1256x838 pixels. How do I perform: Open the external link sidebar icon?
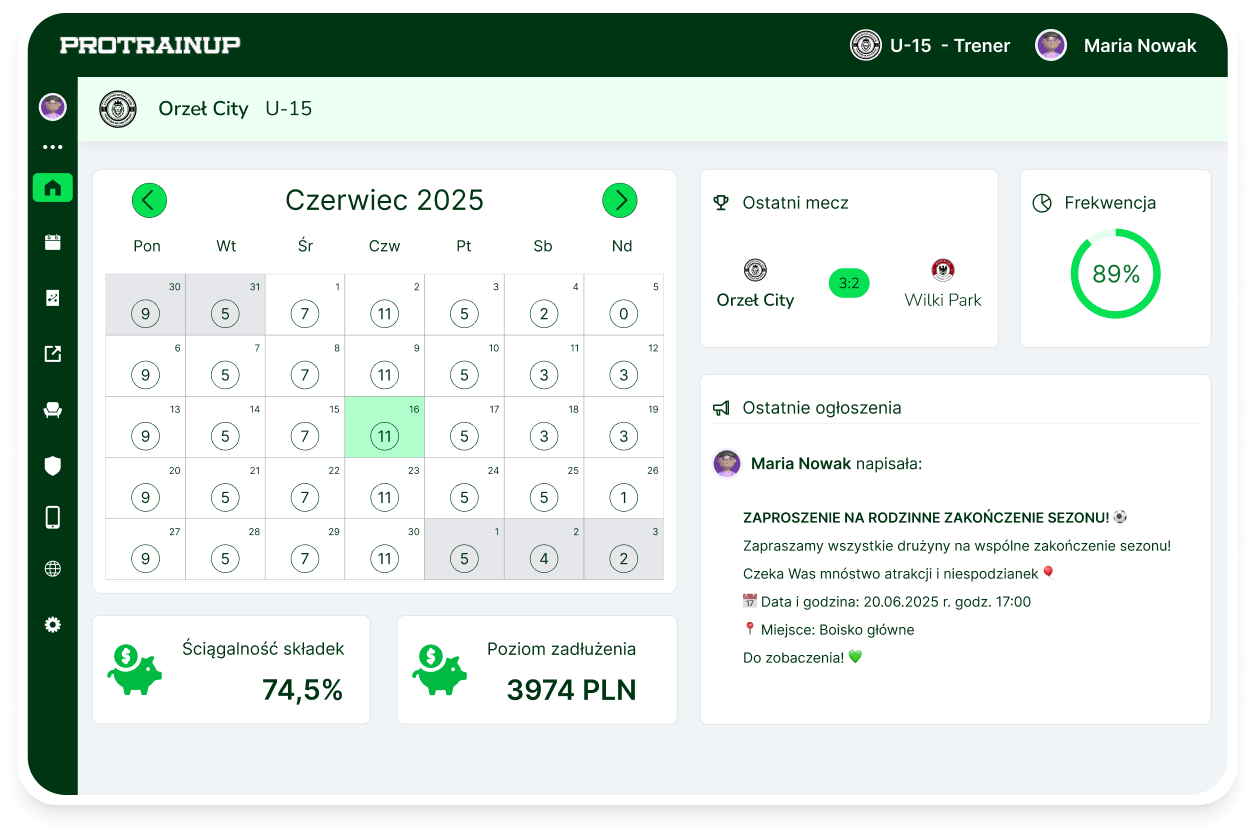53,353
